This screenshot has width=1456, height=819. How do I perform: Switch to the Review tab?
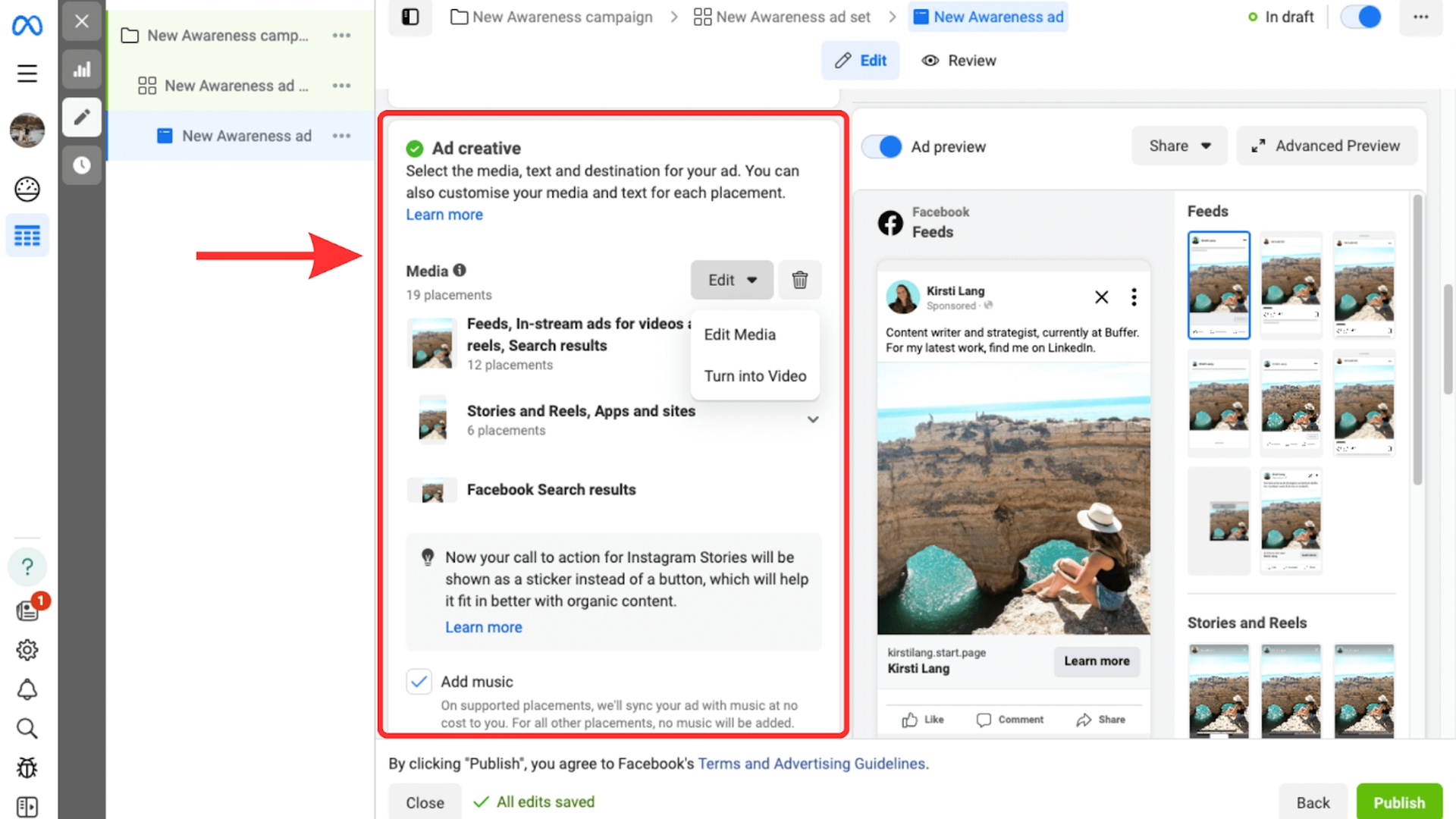click(x=959, y=61)
